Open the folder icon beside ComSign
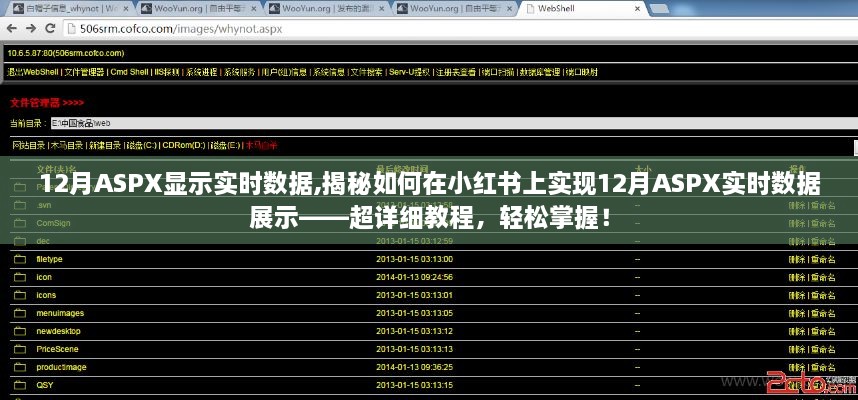Viewport: 858px width, 400px height. point(20,223)
